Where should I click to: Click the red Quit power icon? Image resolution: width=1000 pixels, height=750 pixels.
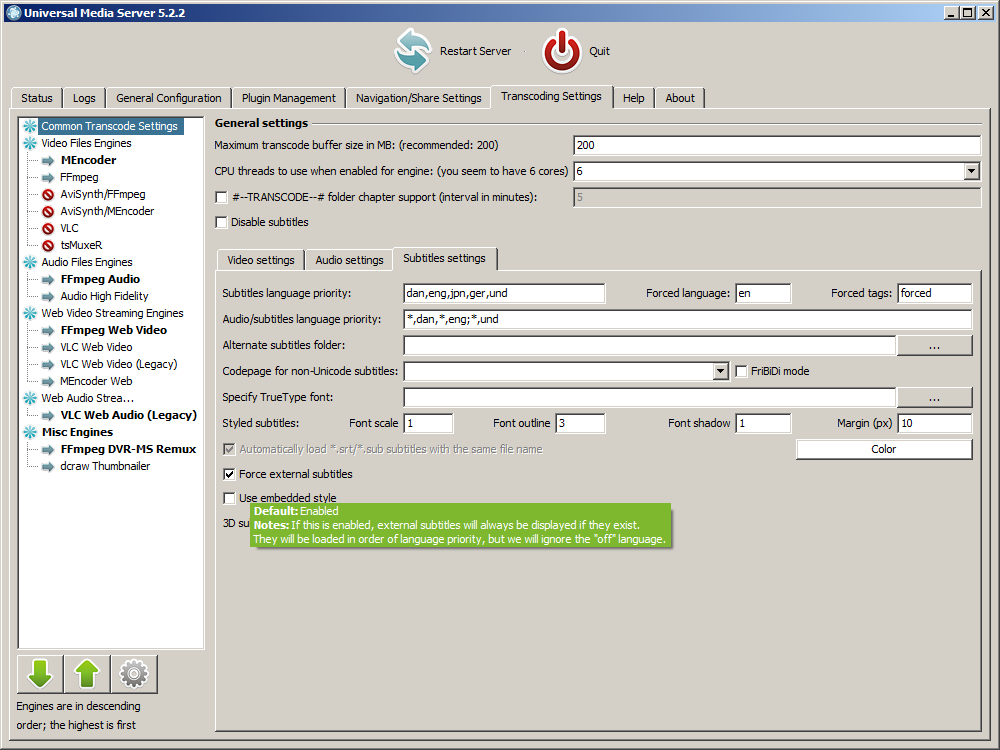(562, 50)
